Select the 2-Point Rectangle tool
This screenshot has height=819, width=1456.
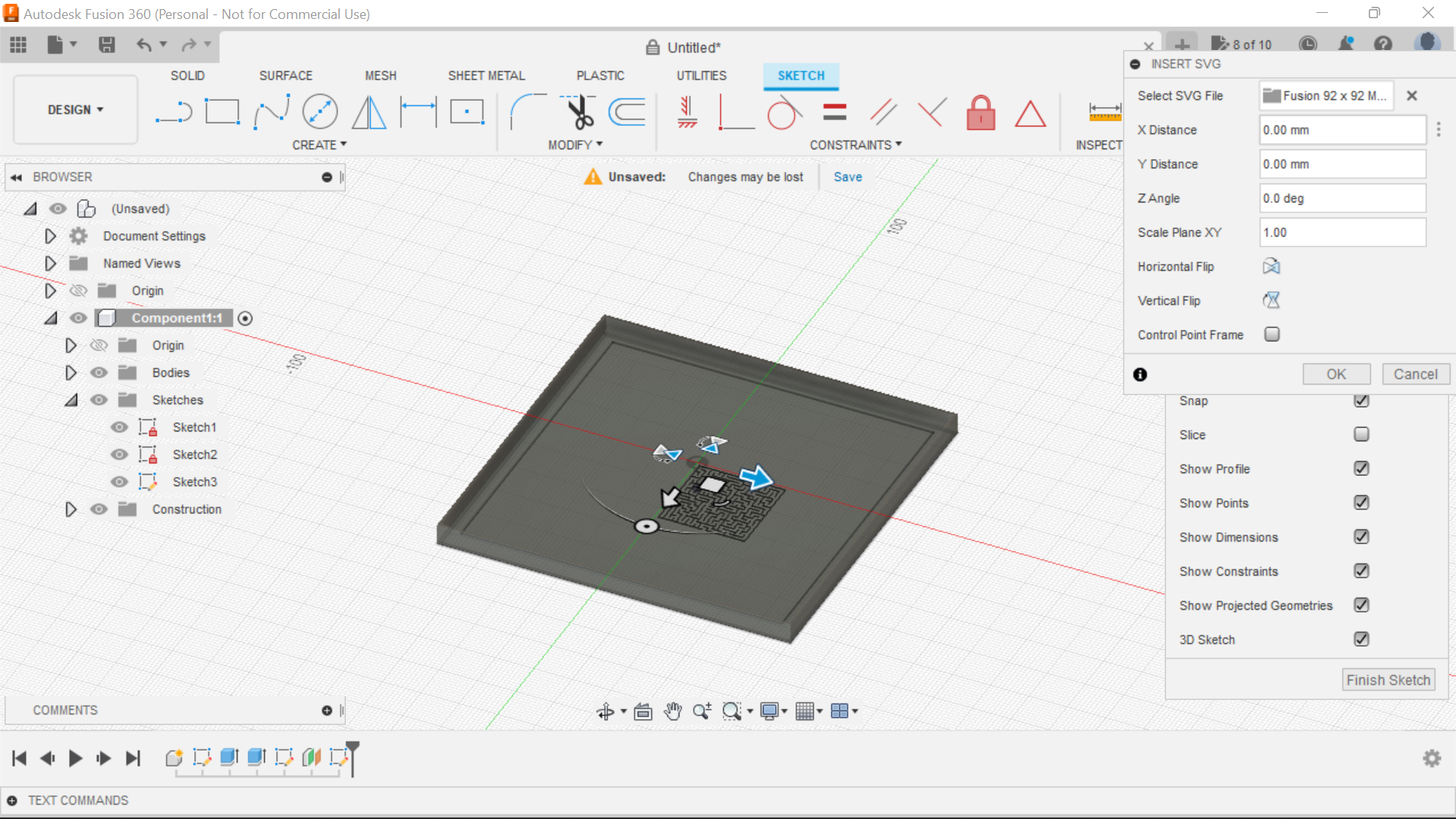click(222, 111)
